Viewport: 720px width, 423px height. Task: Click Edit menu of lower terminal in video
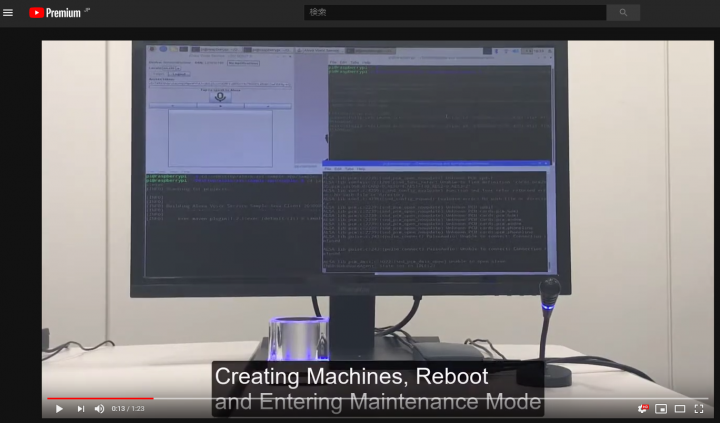tap(338, 168)
